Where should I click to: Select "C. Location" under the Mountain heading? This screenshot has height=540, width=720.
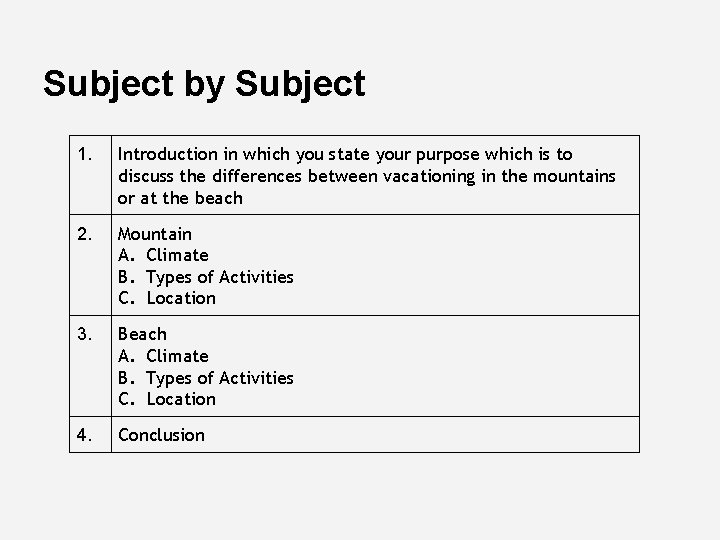167,298
